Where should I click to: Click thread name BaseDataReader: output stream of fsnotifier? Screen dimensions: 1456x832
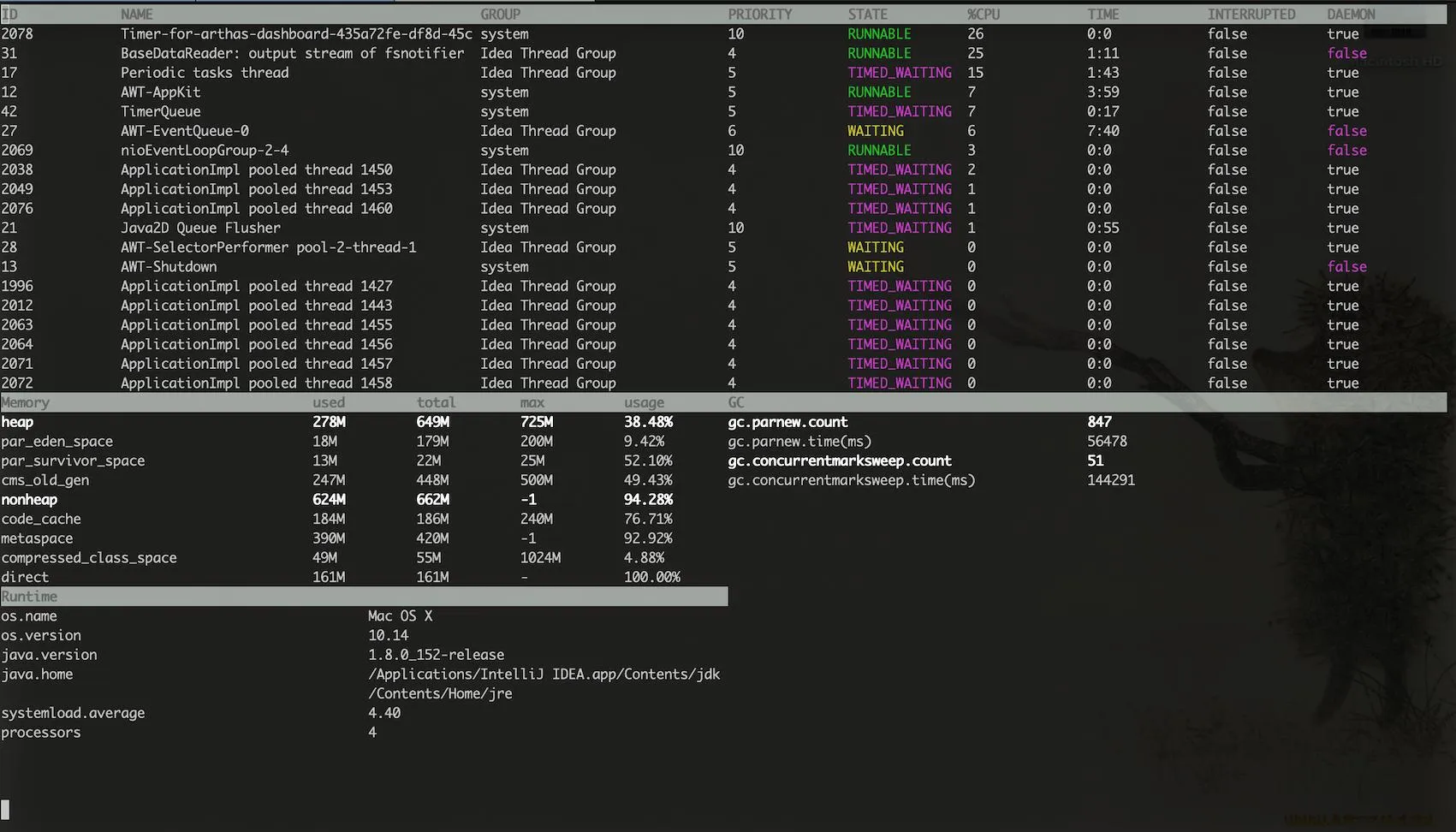click(292, 53)
